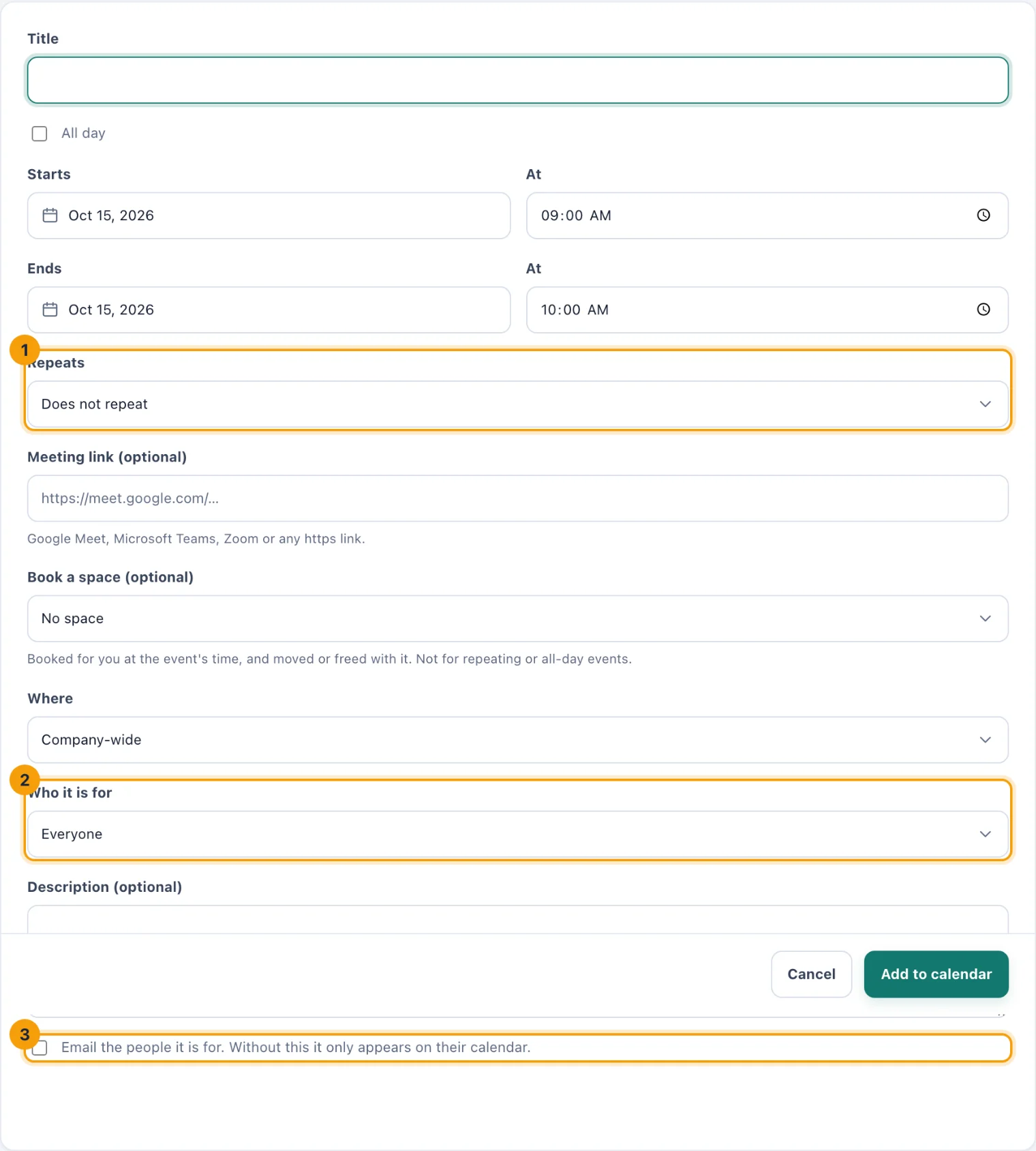This screenshot has height=1151, width=1036.
Task: Click the "Booked for you at the event's time" note
Action: (x=329, y=659)
